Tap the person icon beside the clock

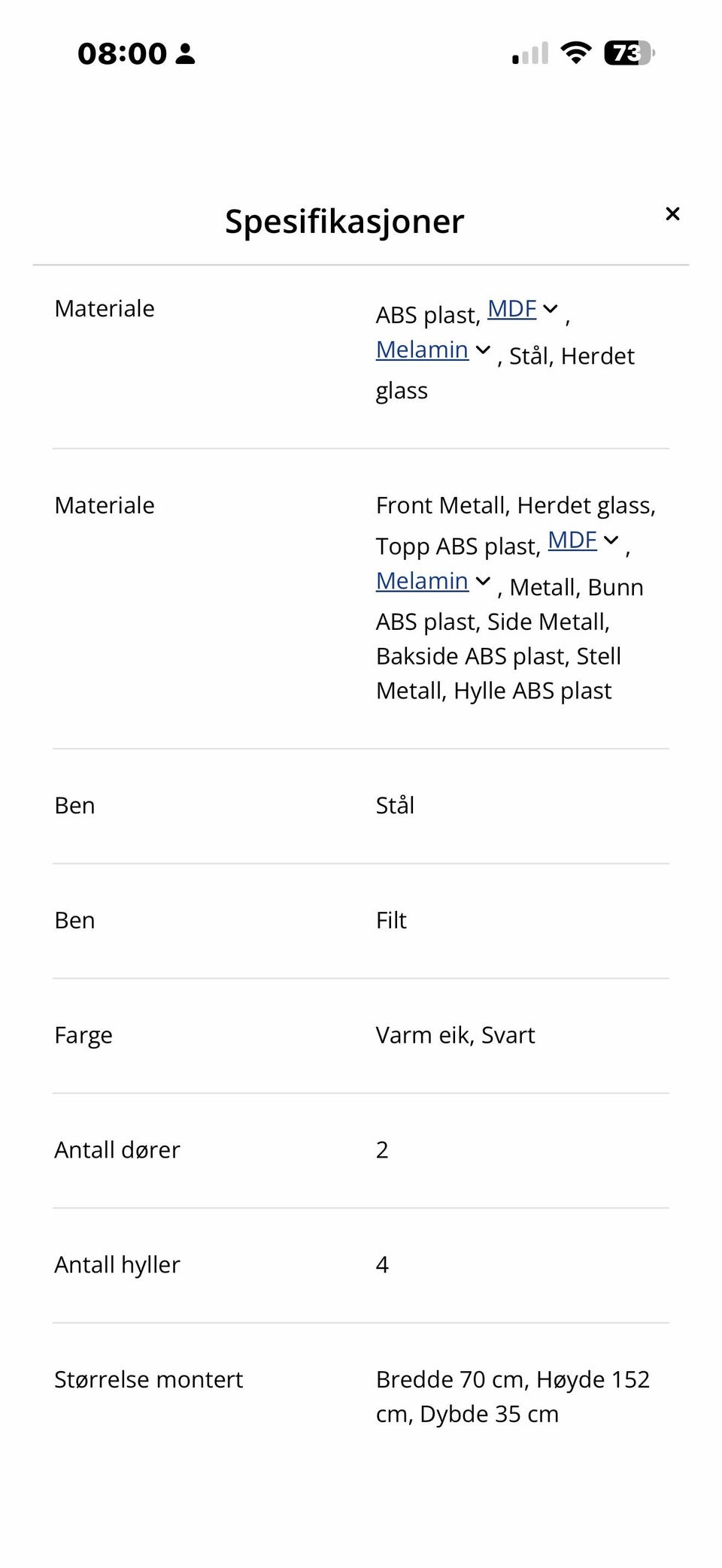pos(185,53)
